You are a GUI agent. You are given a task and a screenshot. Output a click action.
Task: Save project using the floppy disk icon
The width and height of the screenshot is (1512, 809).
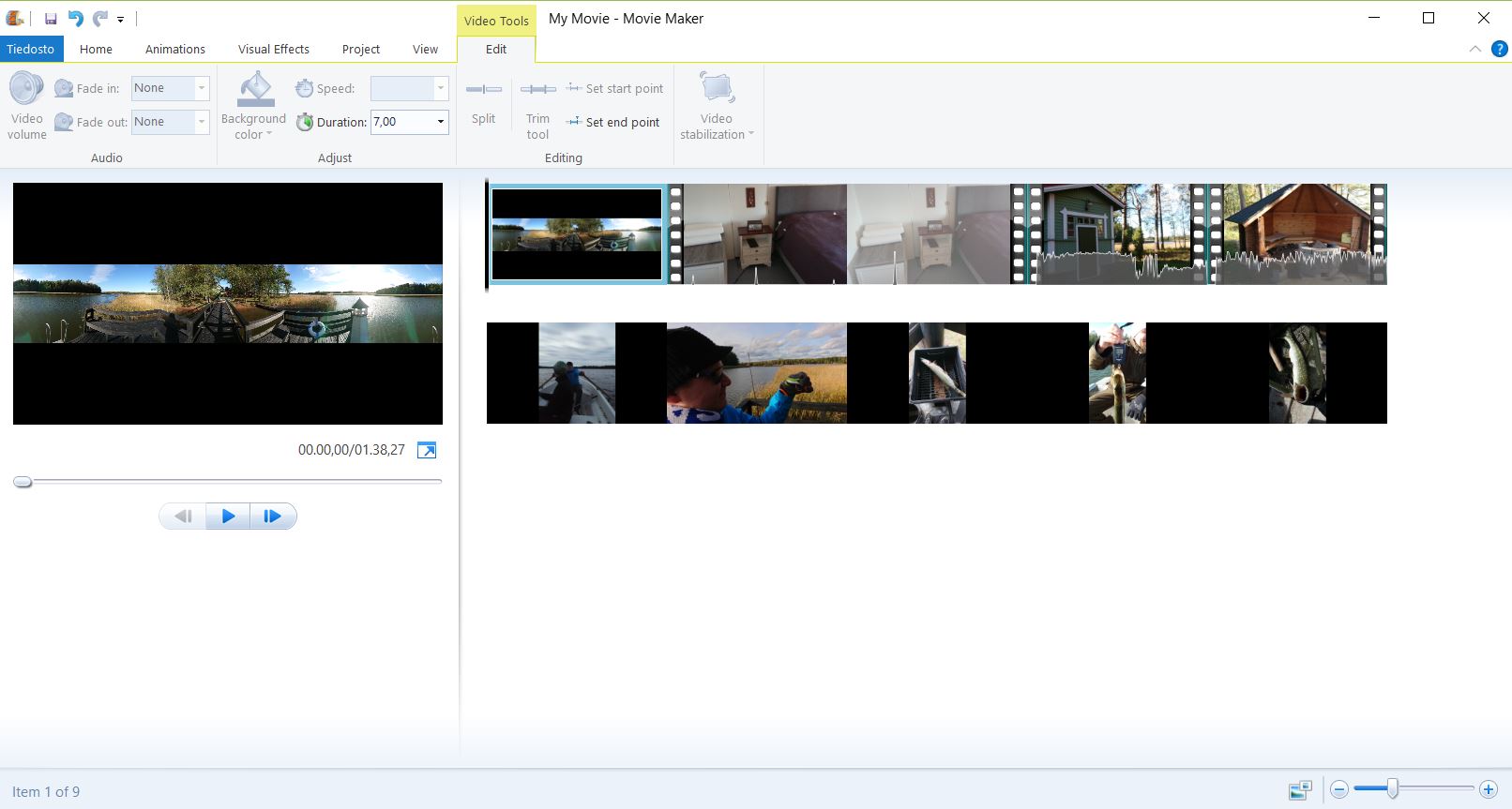51,19
